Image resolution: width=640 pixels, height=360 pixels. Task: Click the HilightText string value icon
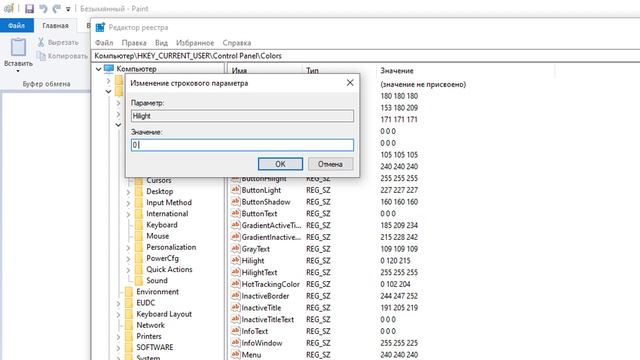coord(236,272)
